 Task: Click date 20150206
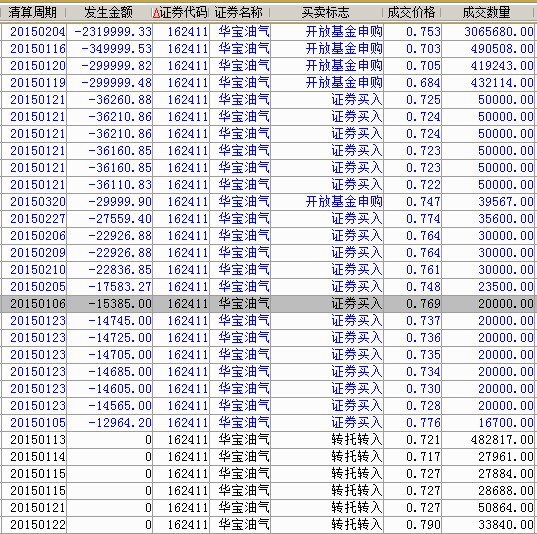click(x=38, y=236)
